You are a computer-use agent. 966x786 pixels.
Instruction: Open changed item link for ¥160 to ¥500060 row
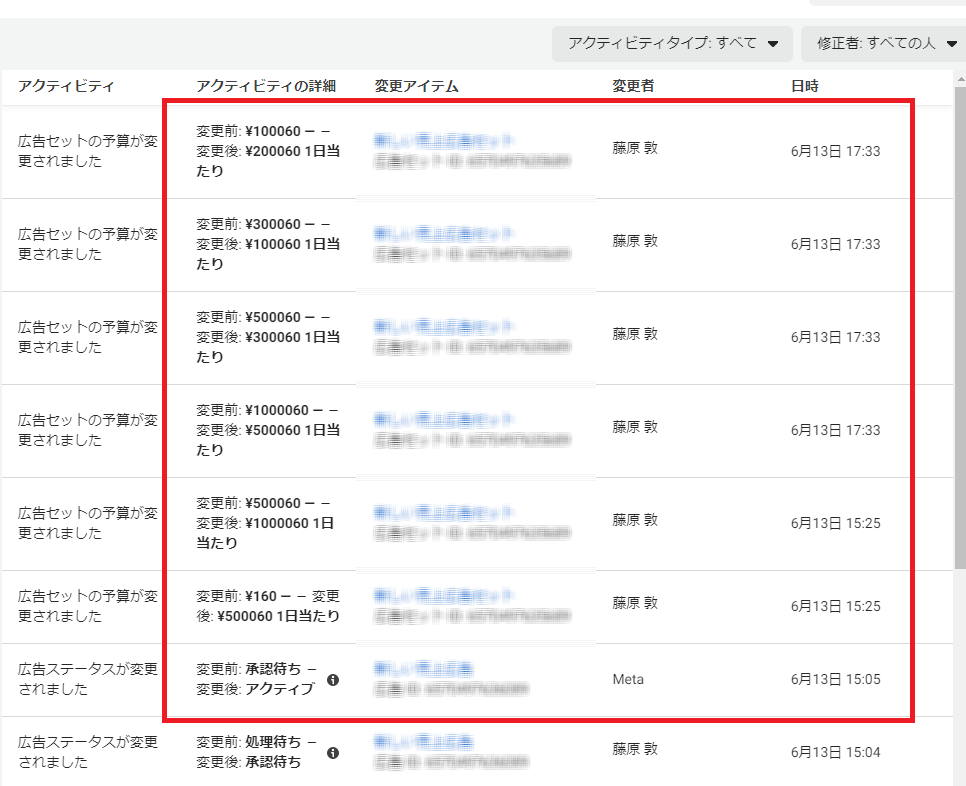[445, 597]
